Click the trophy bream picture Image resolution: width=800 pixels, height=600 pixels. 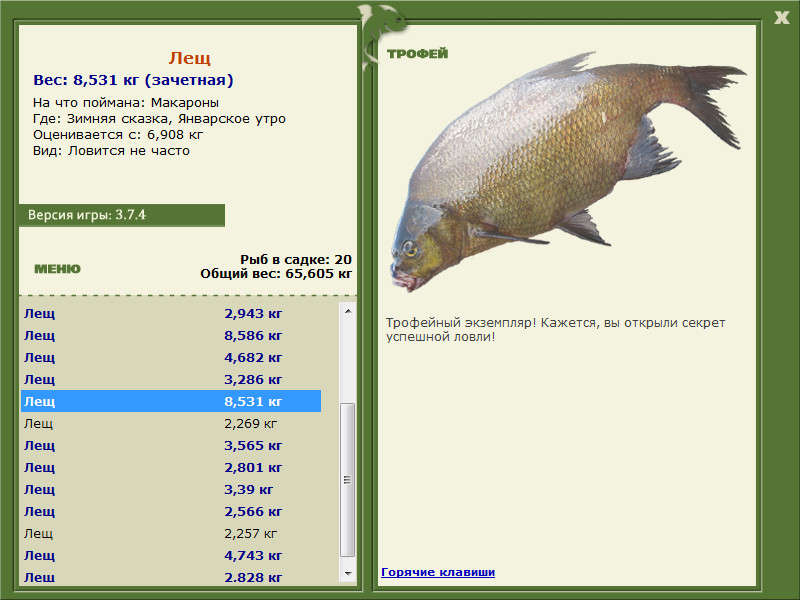tap(565, 170)
